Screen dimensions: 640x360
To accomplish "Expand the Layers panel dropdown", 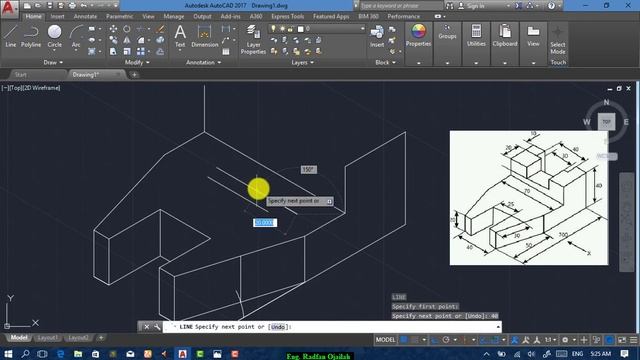I will pyautogui.click(x=302, y=62).
